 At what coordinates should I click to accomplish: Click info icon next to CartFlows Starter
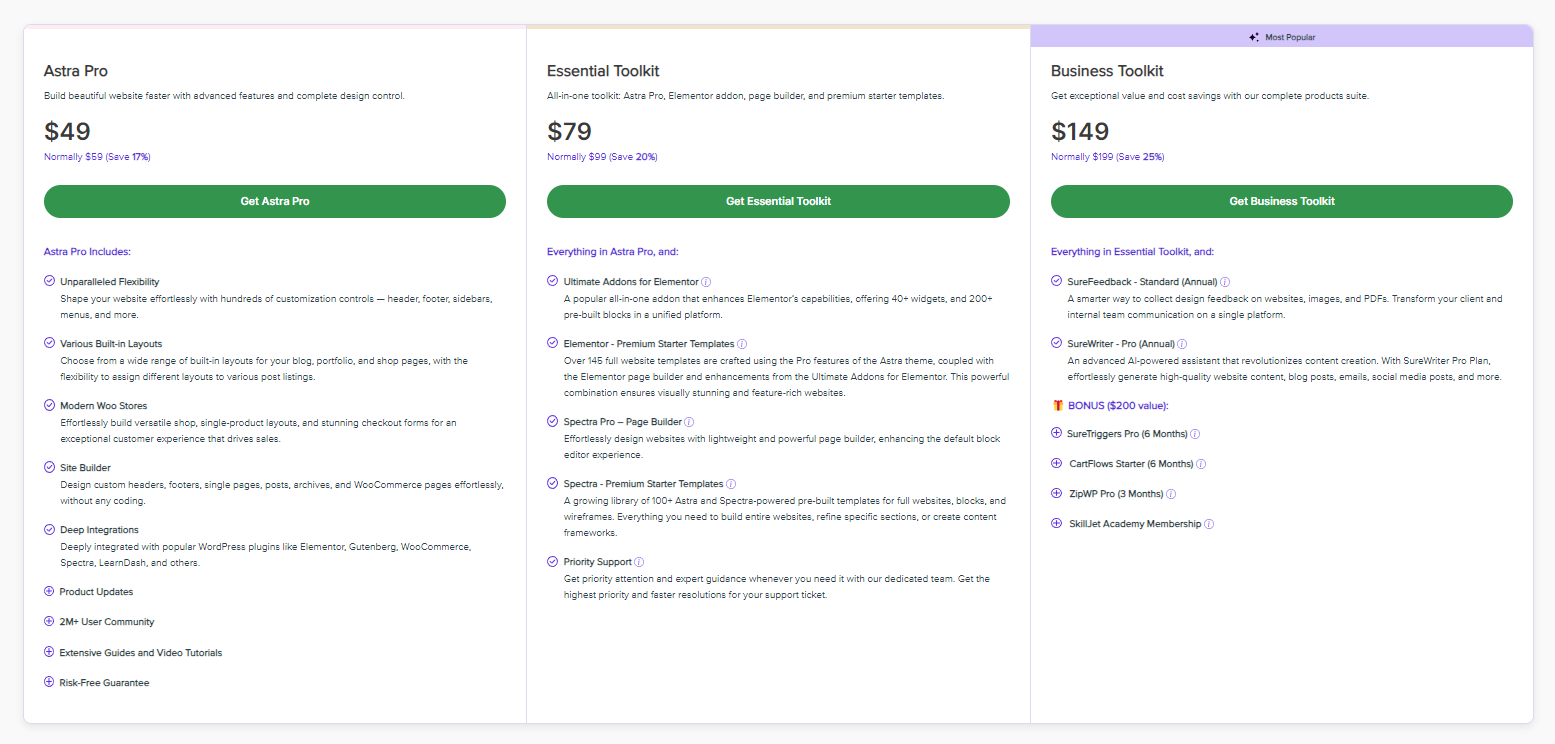(1201, 464)
